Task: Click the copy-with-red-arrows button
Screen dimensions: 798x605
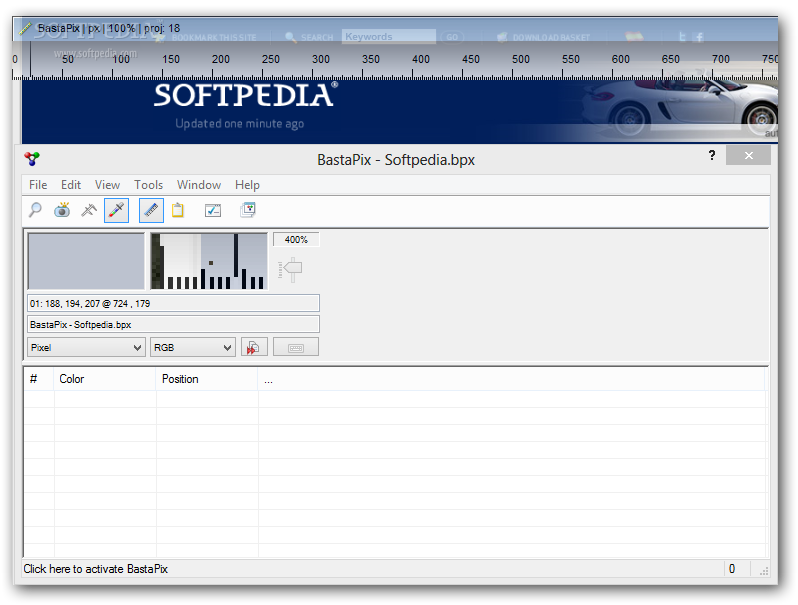Action: tap(254, 348)
